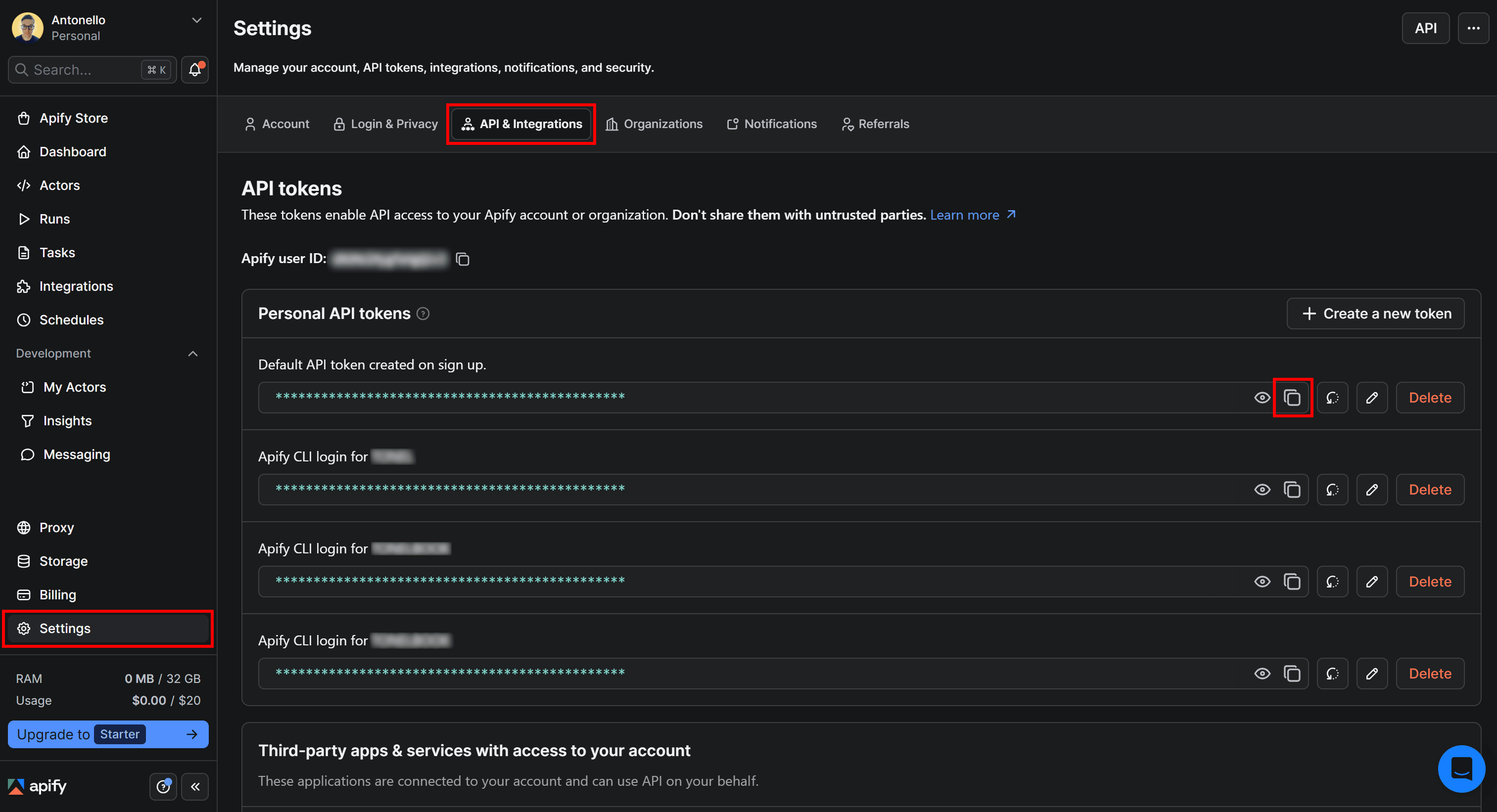Open the help icon near apify logo

[x=163, y=787]
